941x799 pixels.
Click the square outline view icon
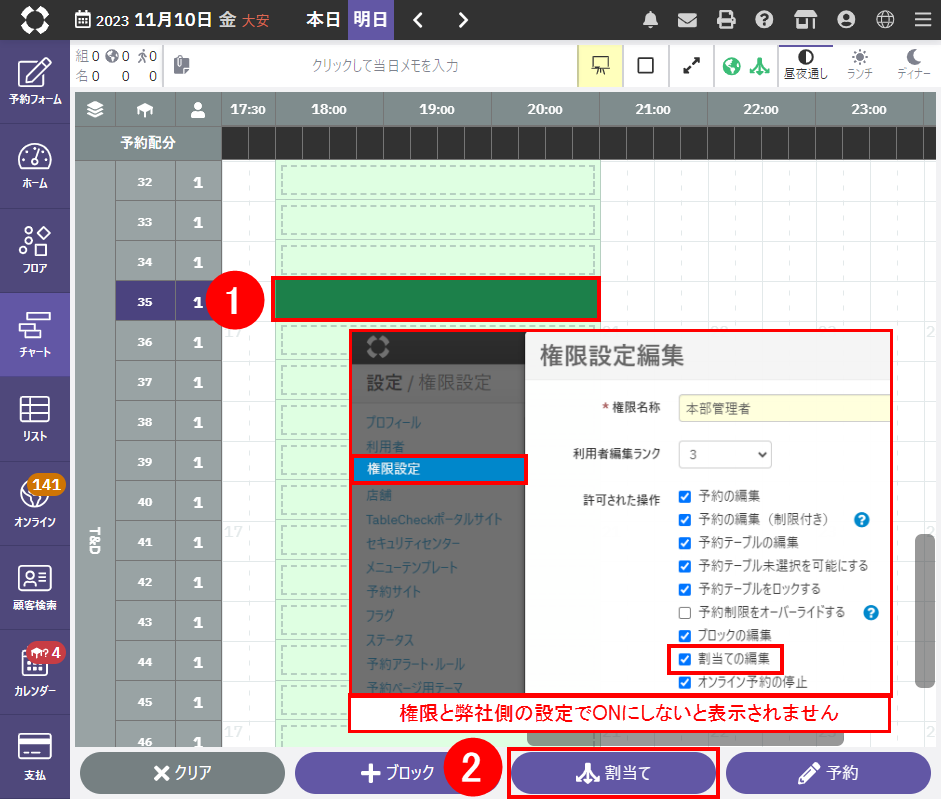click(645, 65)
